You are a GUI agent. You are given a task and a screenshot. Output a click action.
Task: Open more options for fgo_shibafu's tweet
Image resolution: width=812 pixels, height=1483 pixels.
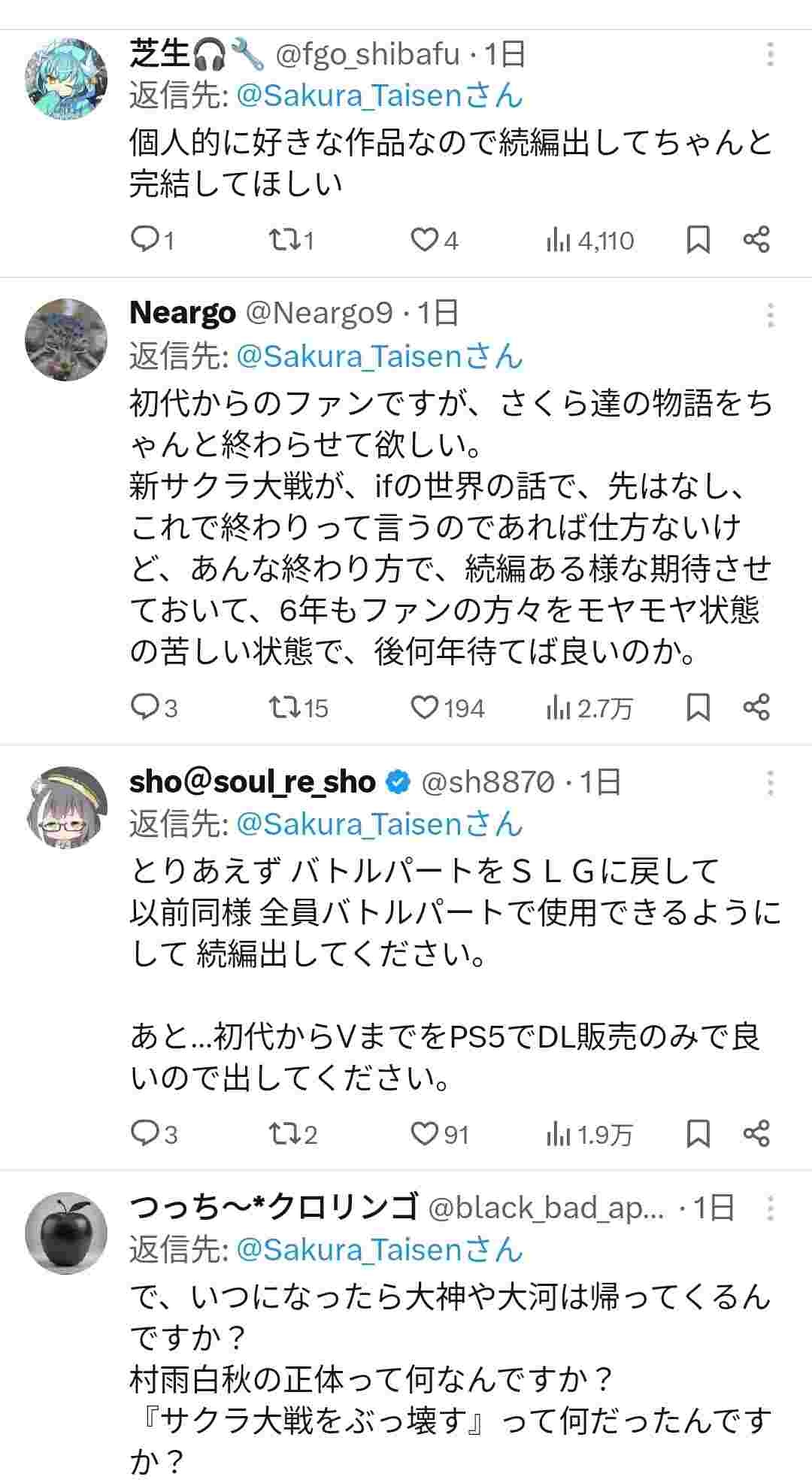tap(771, 55)
